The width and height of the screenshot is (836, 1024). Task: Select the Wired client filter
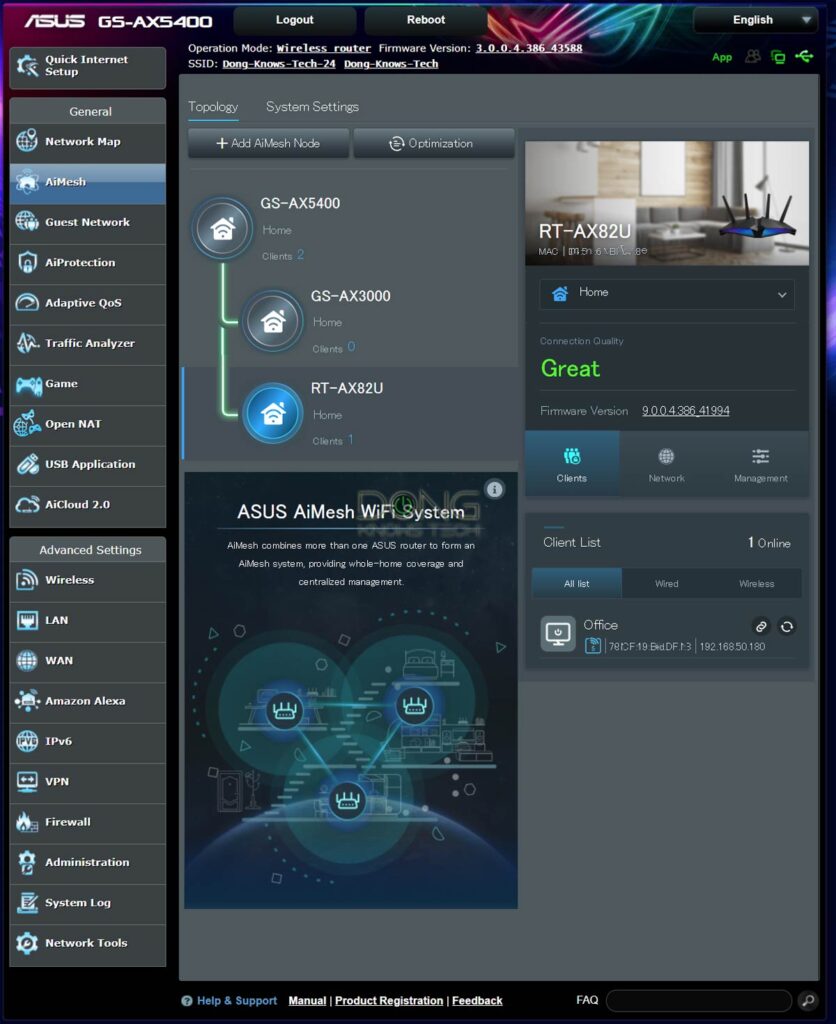[x=667, y=583]
